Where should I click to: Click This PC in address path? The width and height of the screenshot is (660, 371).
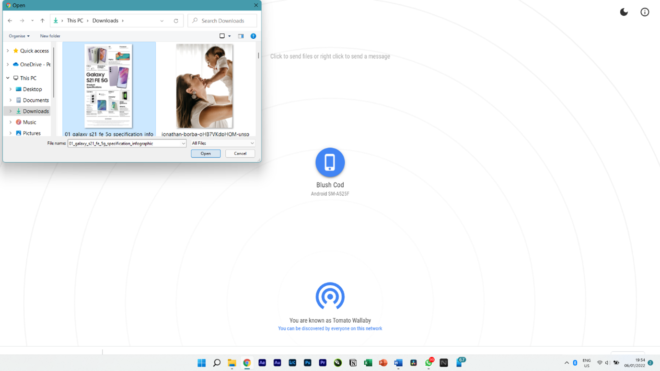(75, 21)
